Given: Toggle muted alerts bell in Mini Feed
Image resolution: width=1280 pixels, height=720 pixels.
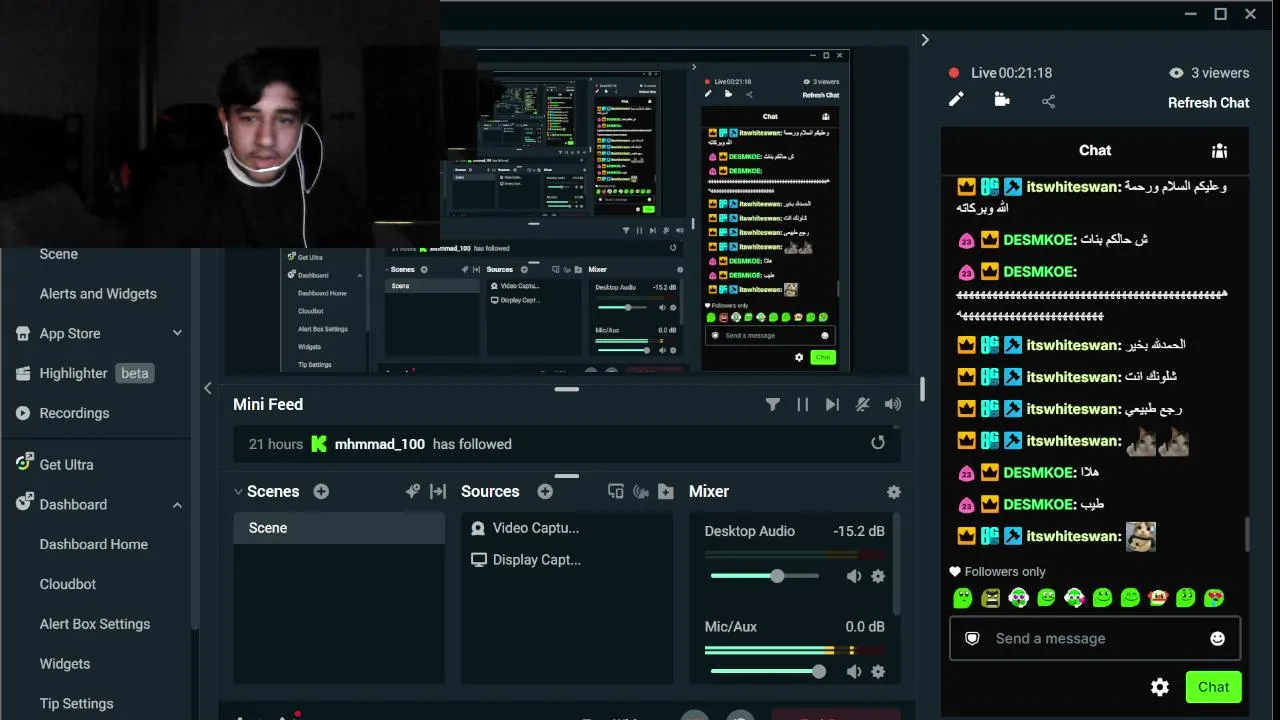Looking at the screenshot, I should coord(862,405).
